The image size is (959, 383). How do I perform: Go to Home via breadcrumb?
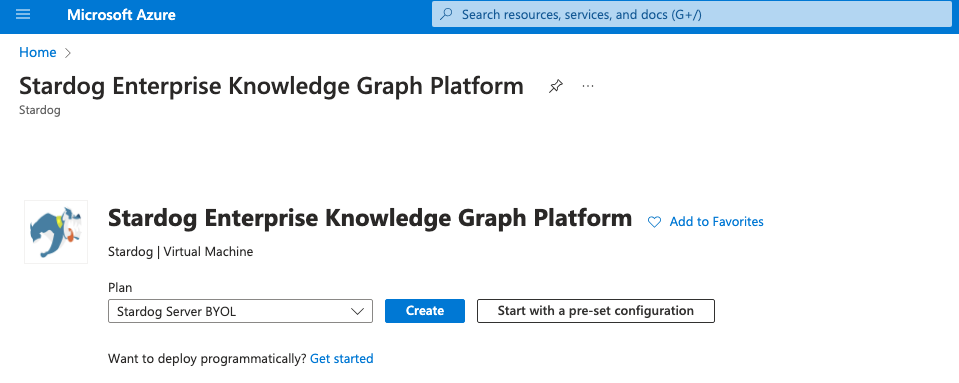(x=37, y=53)
